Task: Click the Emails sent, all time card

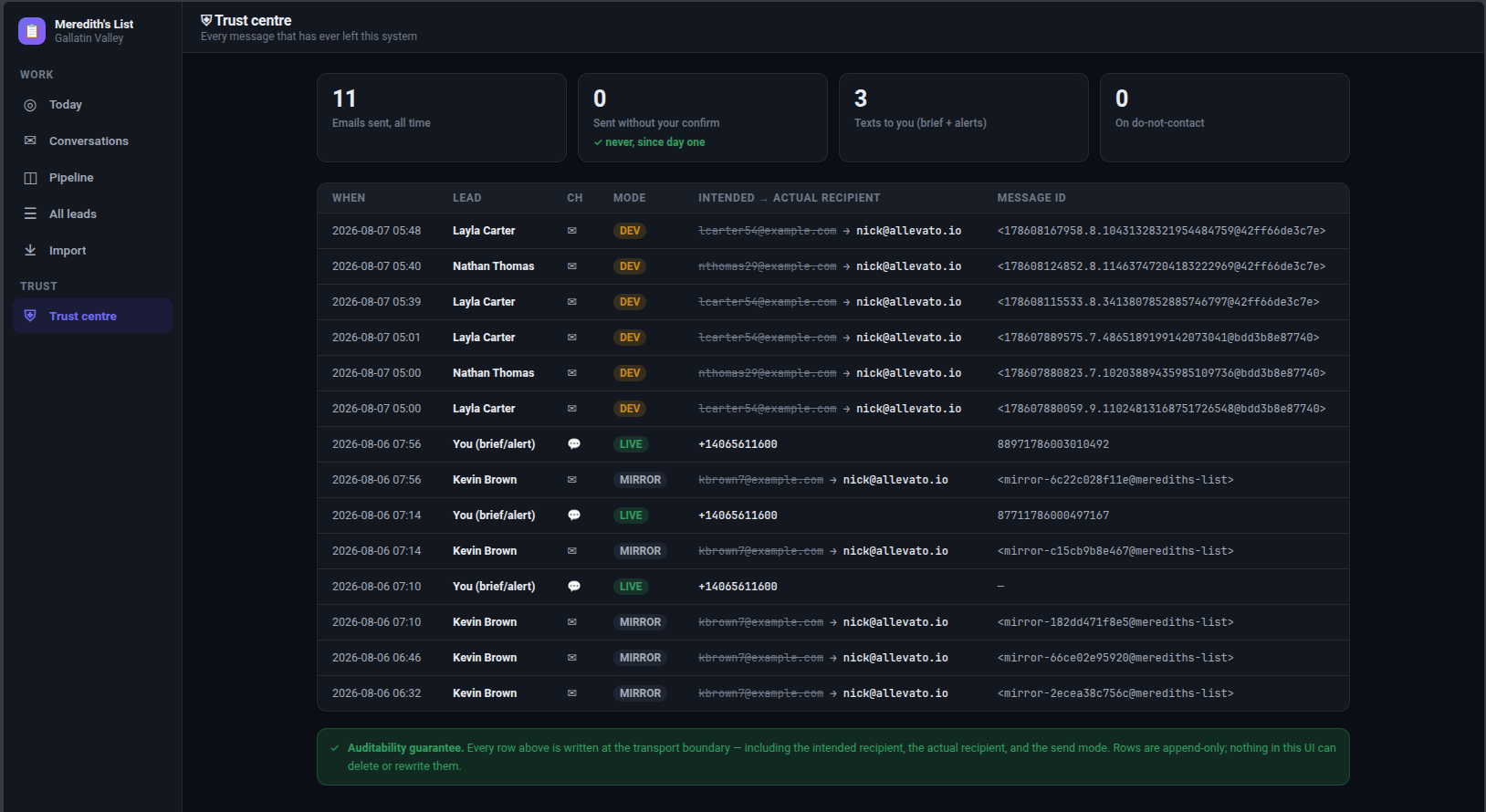Action: (442, 118)
